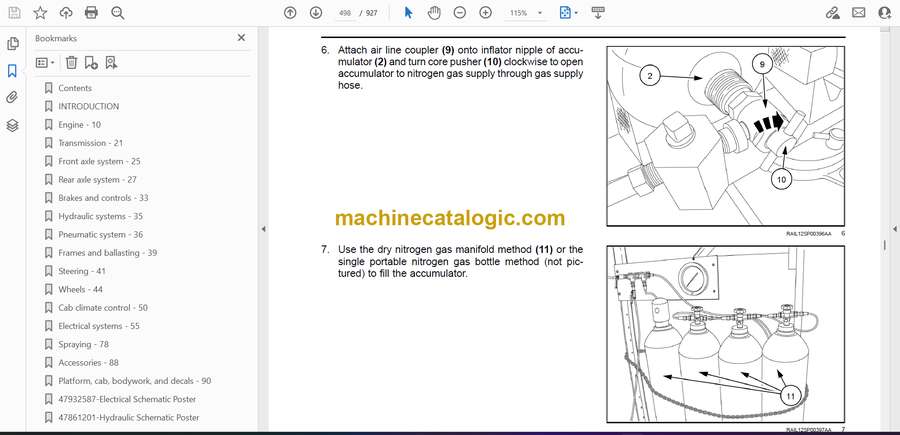
Task: Open the attachments paperclip panel
Action: (13, 98)
